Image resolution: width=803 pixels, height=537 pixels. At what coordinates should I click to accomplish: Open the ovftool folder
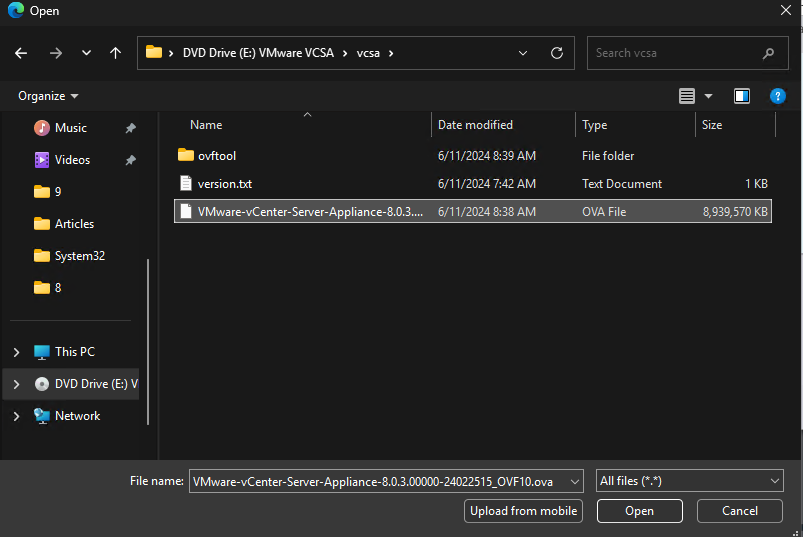[216, 156]
